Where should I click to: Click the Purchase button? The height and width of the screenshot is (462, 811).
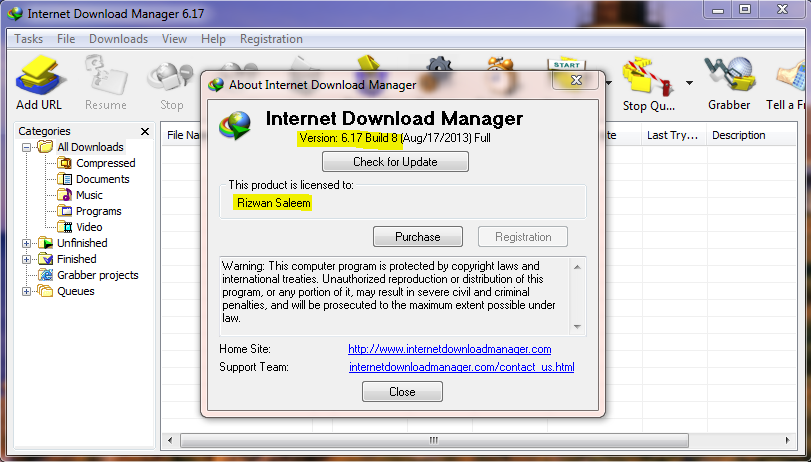tap(418, 237)
